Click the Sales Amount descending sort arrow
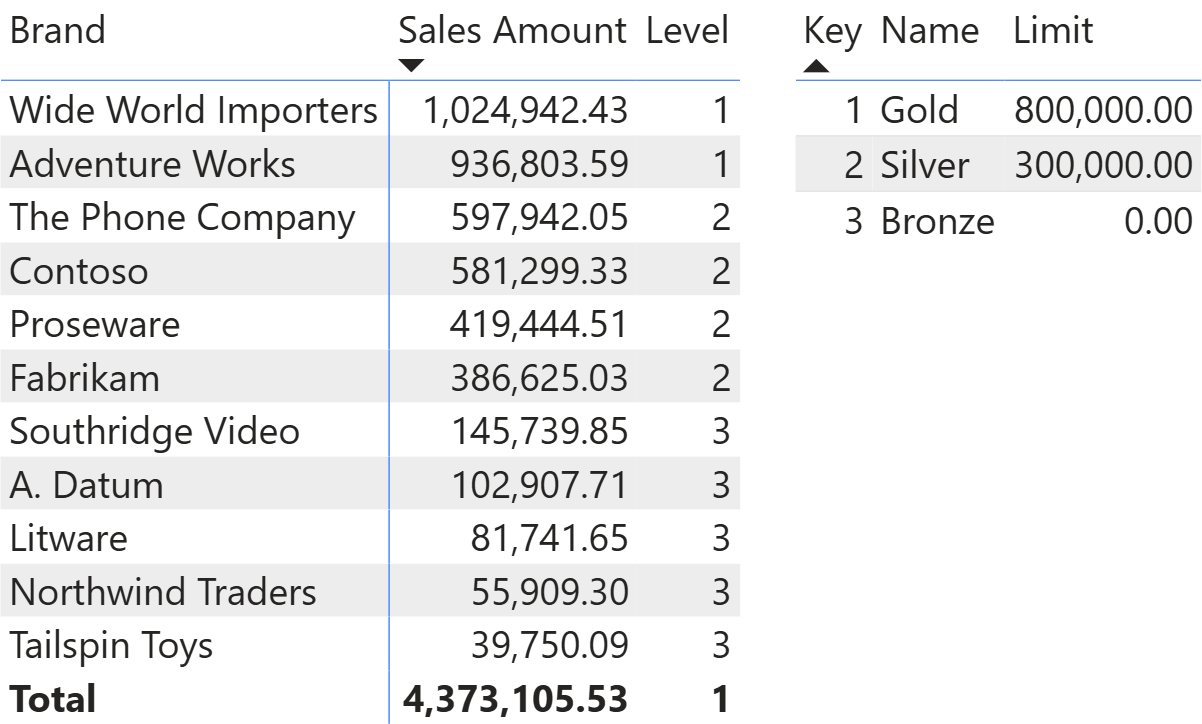1202x724 pixels. tap(411, 66)
